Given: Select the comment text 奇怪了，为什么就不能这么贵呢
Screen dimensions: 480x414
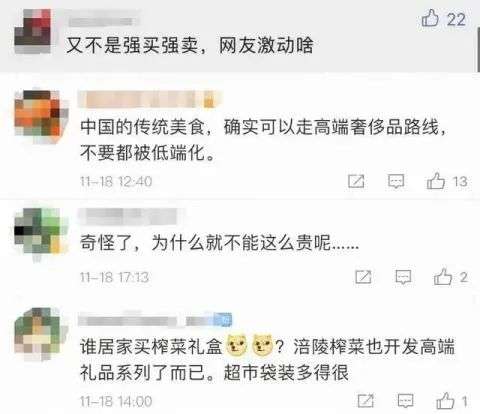Looking at the screenshot, I should 205,242.
